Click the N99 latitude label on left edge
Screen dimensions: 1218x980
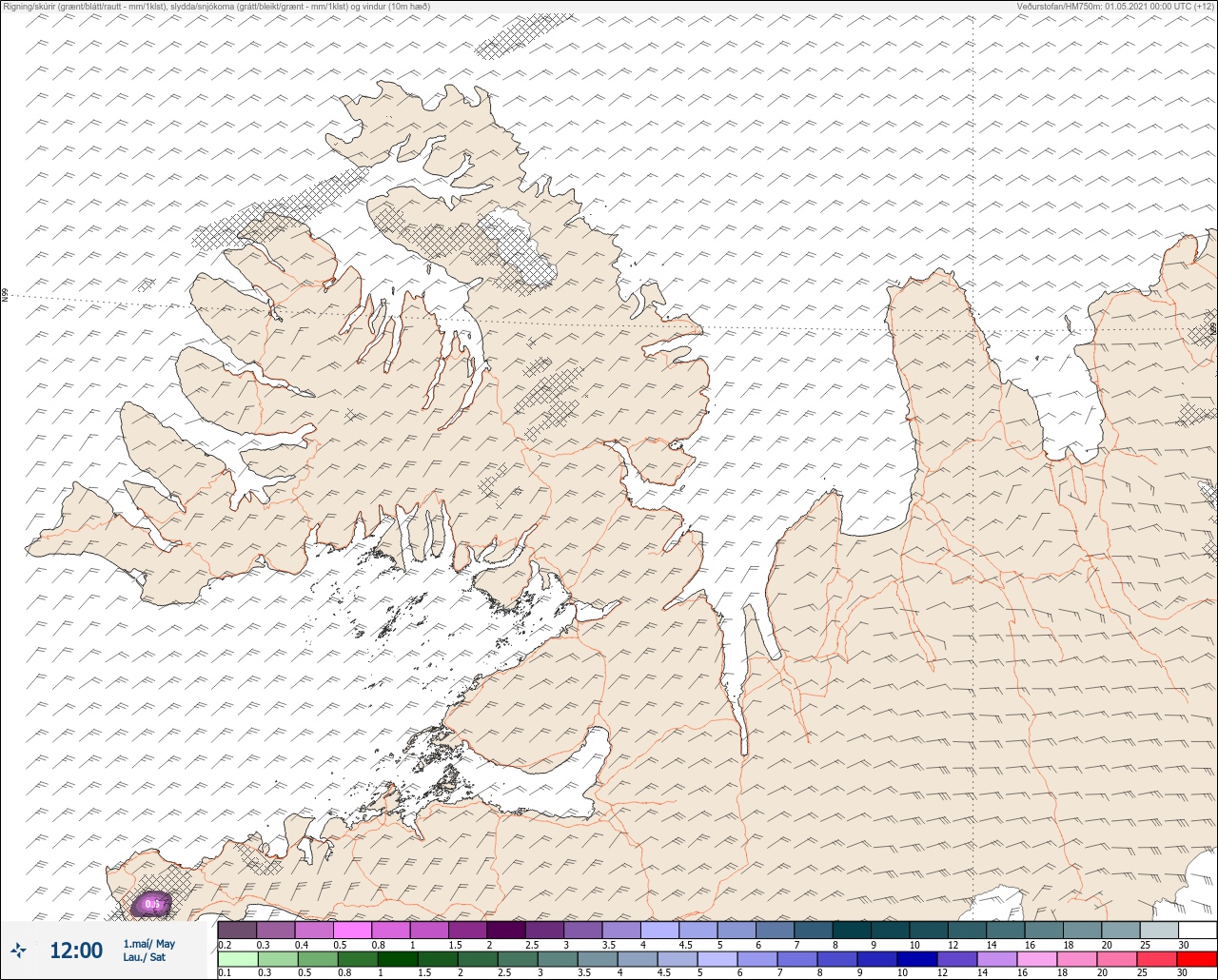pyautogui.click(x=6, y=296)
